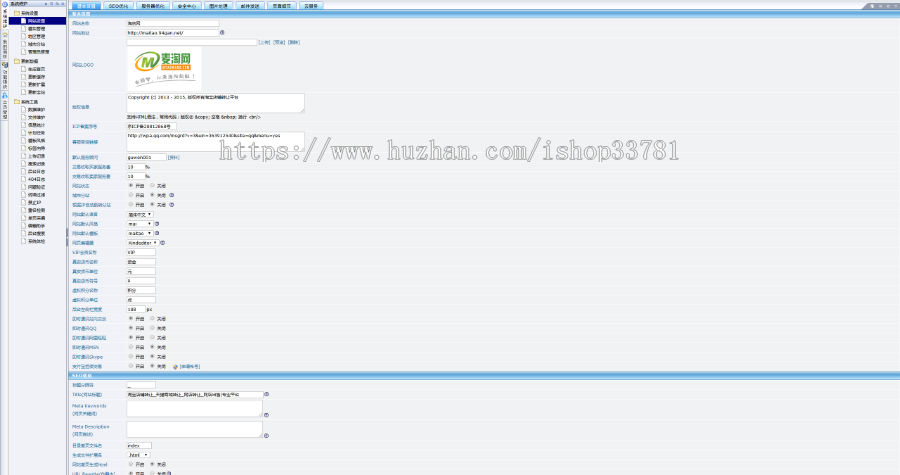Click the help icon in the IP auto-redirect row
Screen dimensions: 900x475
172,204
